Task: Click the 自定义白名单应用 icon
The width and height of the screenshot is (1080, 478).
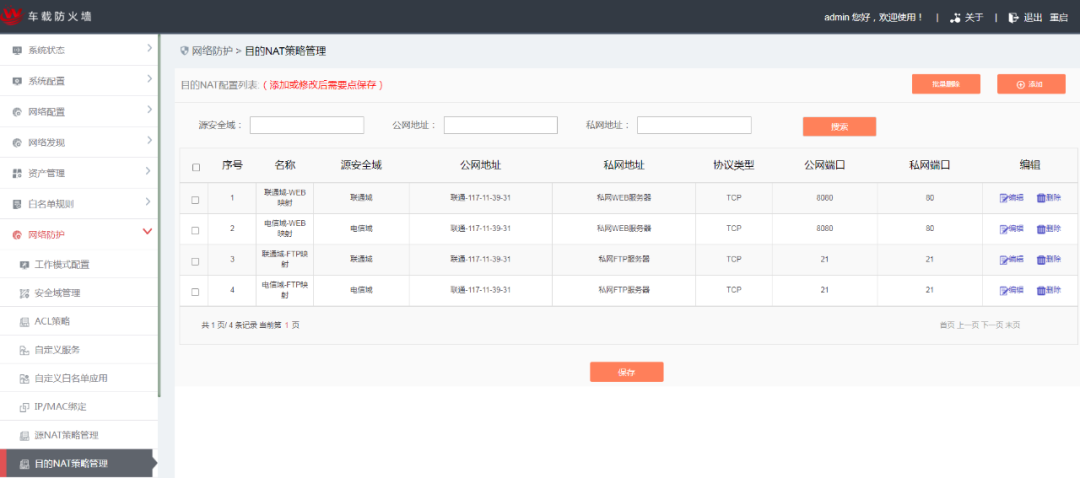Action: (x=24, y=378)
